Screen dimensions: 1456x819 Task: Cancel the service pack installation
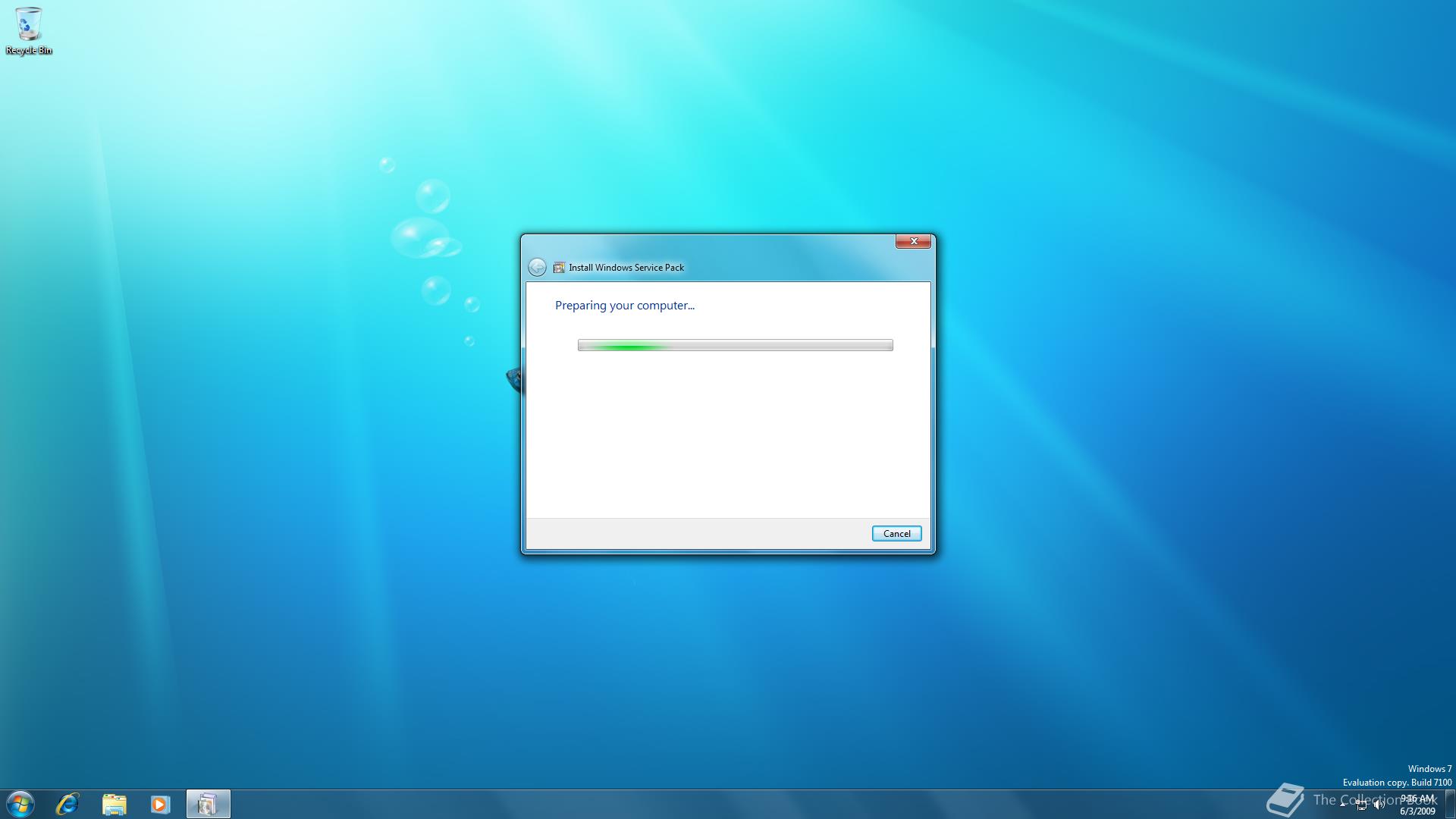(x=896, y=534)
